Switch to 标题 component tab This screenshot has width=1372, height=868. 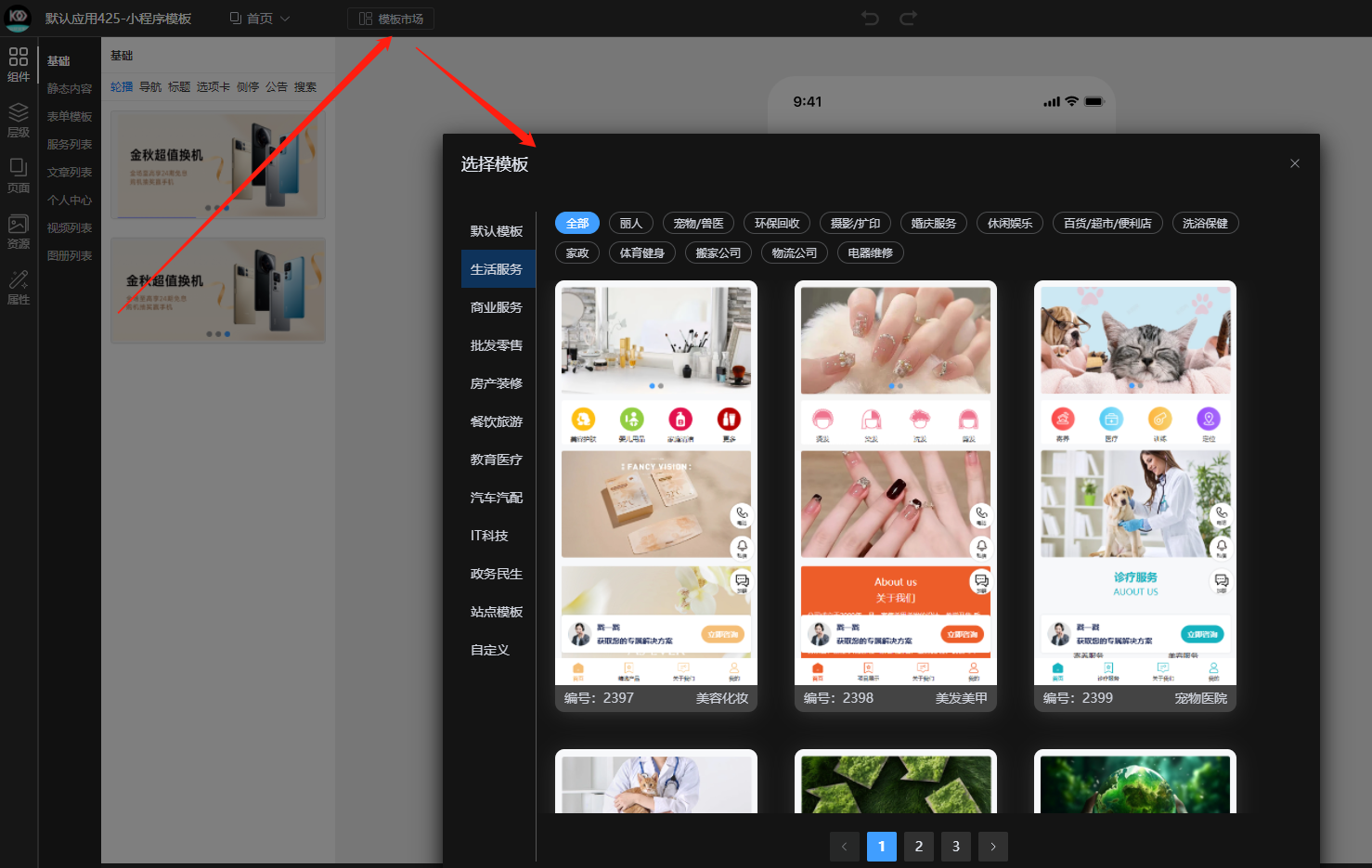(179, 87)
